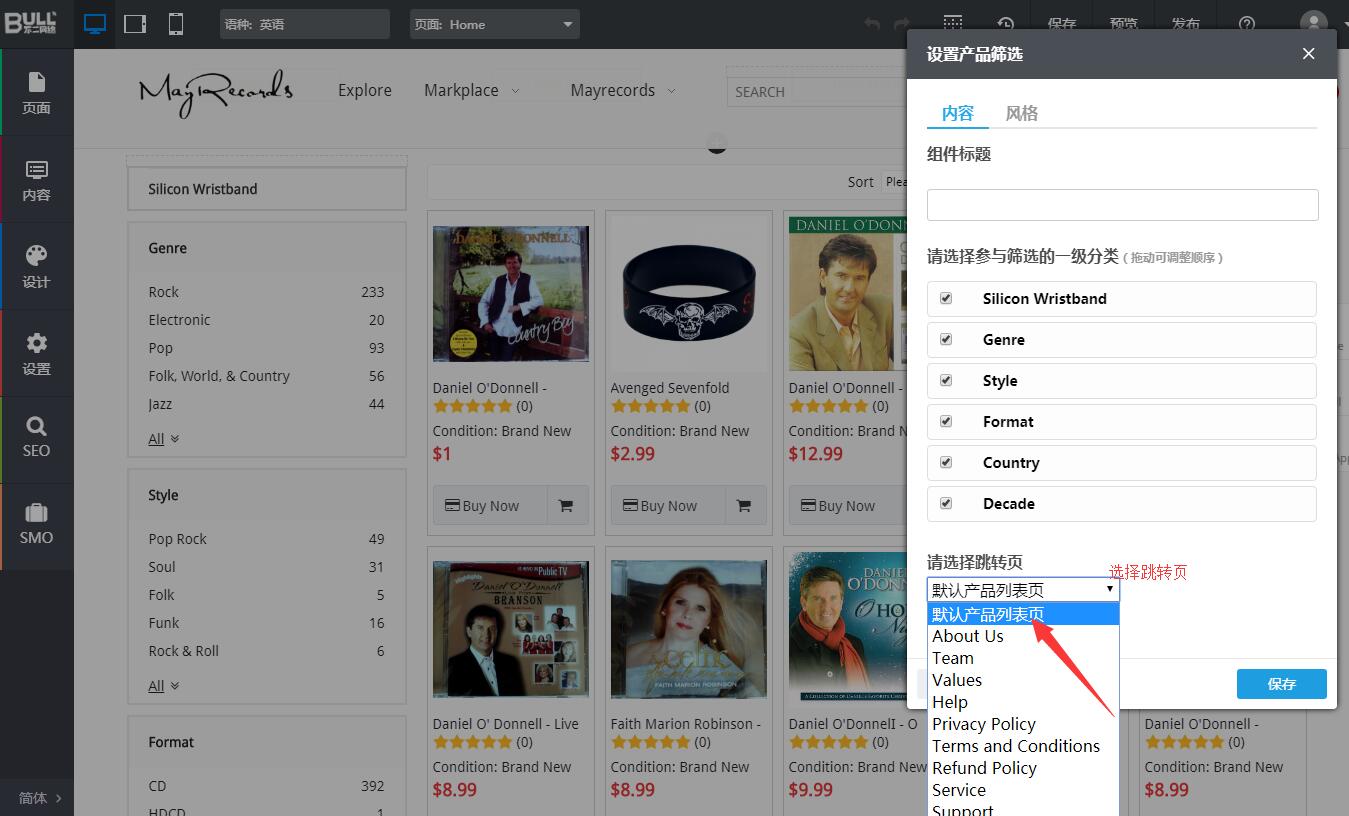1349x816 pixels.
Task: Choose About Us from the dropdown list
Action: click(x=968, y=636)
